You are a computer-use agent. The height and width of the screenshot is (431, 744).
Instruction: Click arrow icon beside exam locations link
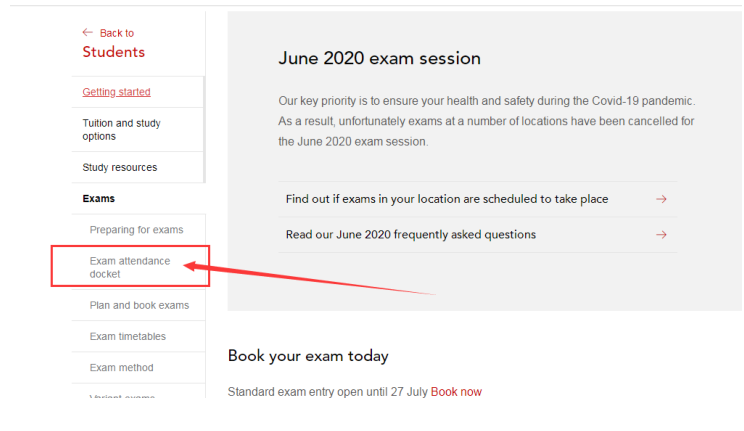(x=661, y=199)
